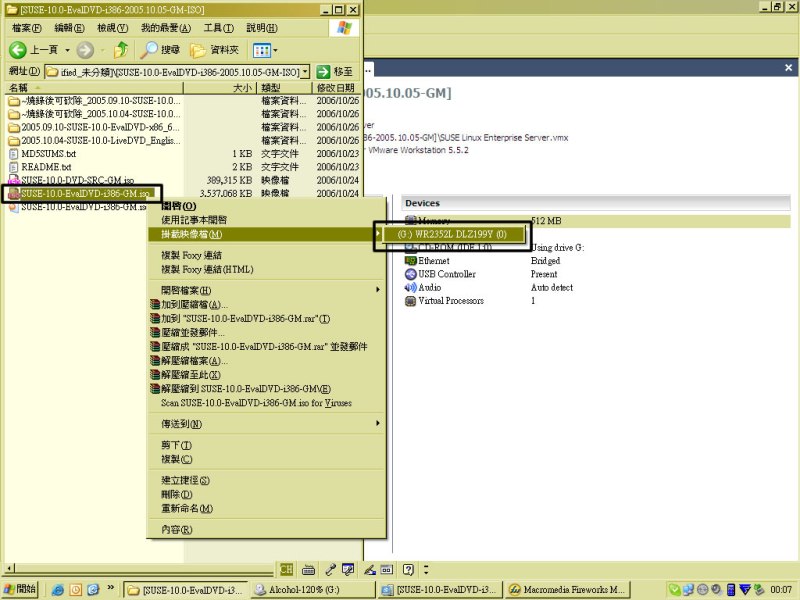Sort files by 名稱 column header
The image size is (800, 600).
pos(94,88)
